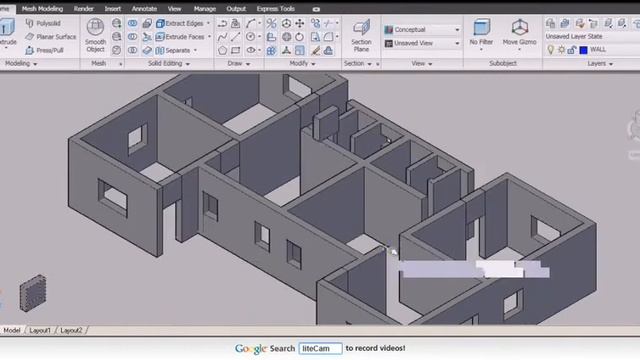This screenshot has height=360, width=640.
Task: Select the Model tab
Action: [x=12, y=330]
